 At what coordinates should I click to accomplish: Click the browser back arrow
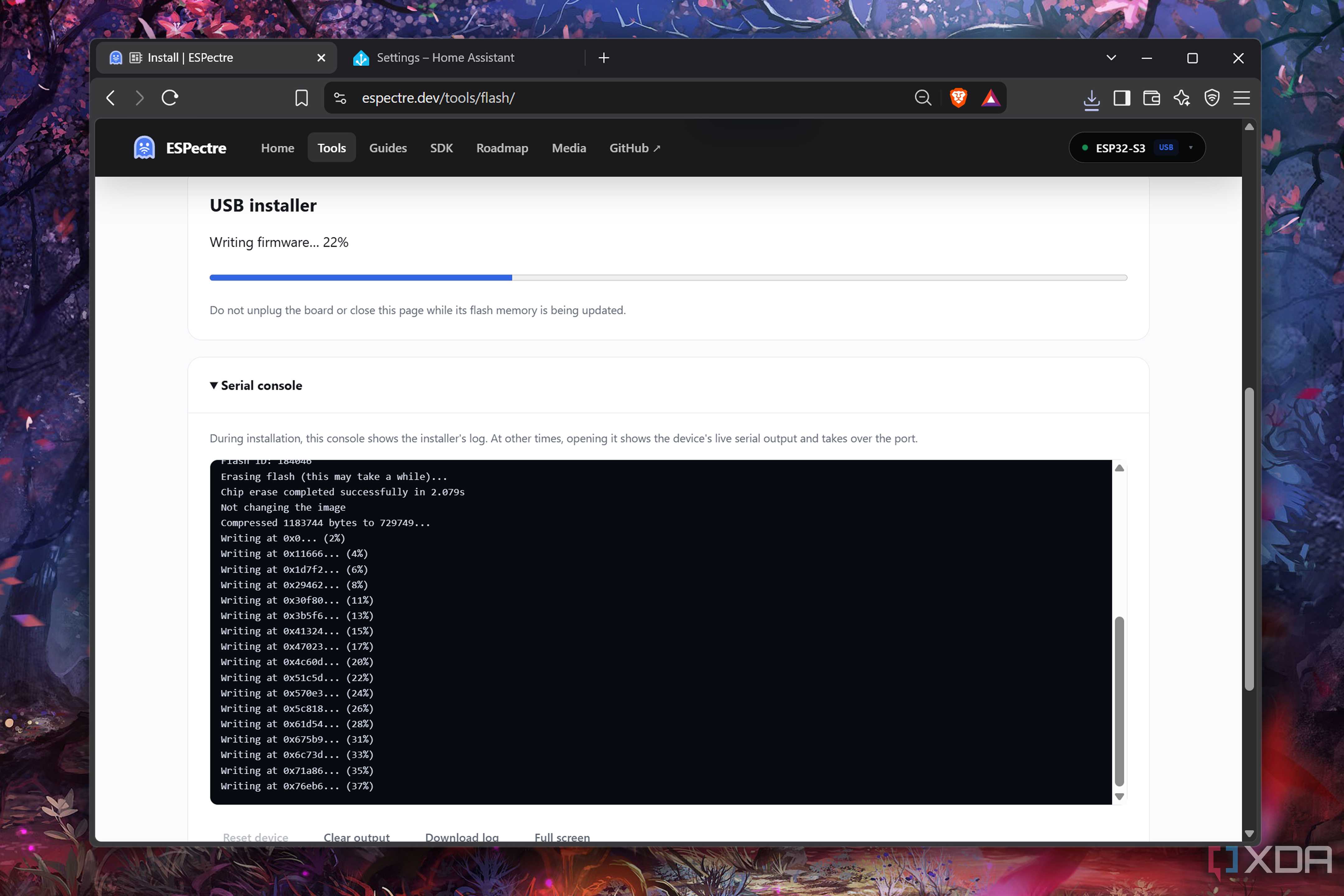pos(111,98)
